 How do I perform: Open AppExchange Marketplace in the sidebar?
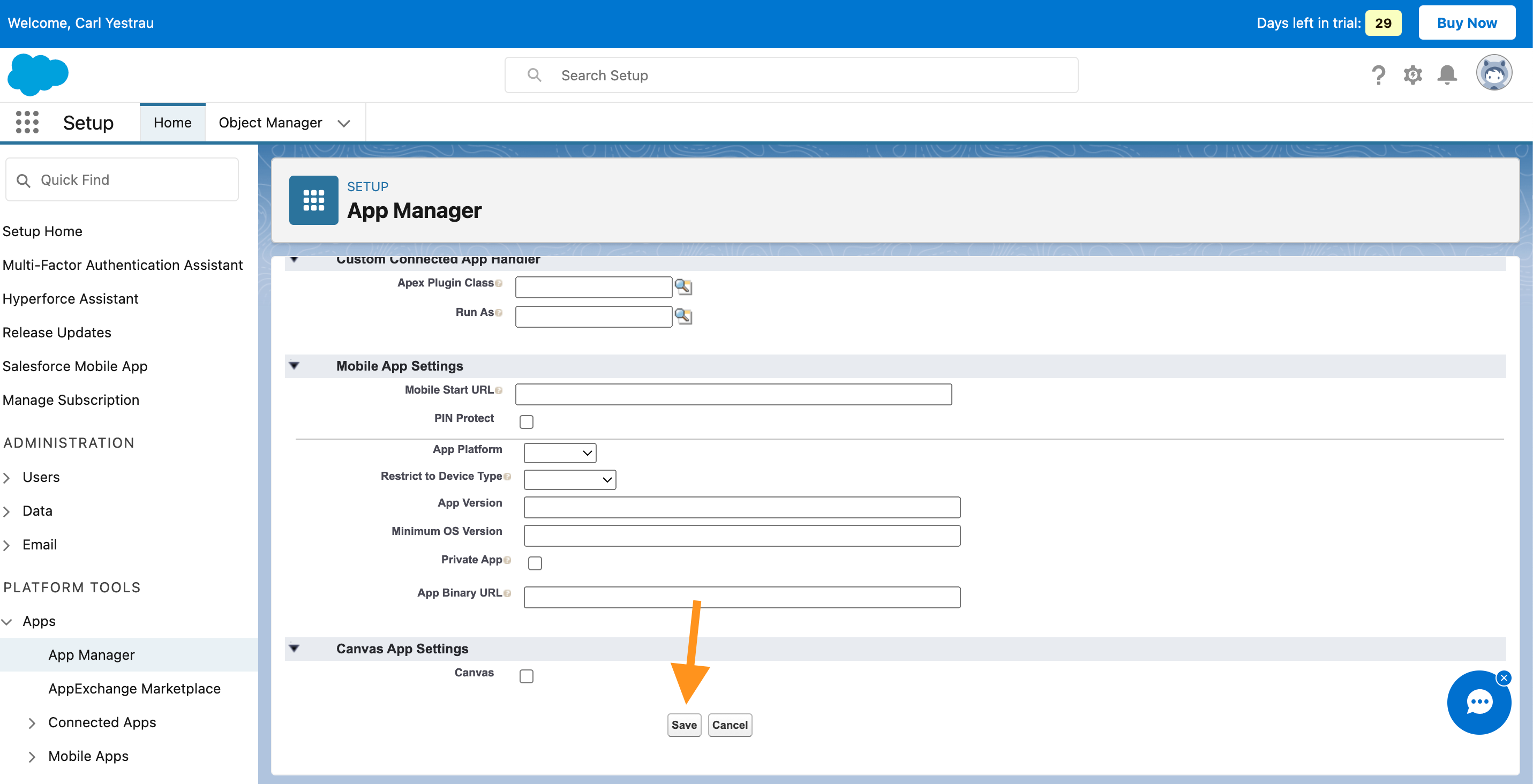pyautogui.click(x=134, y=689)
